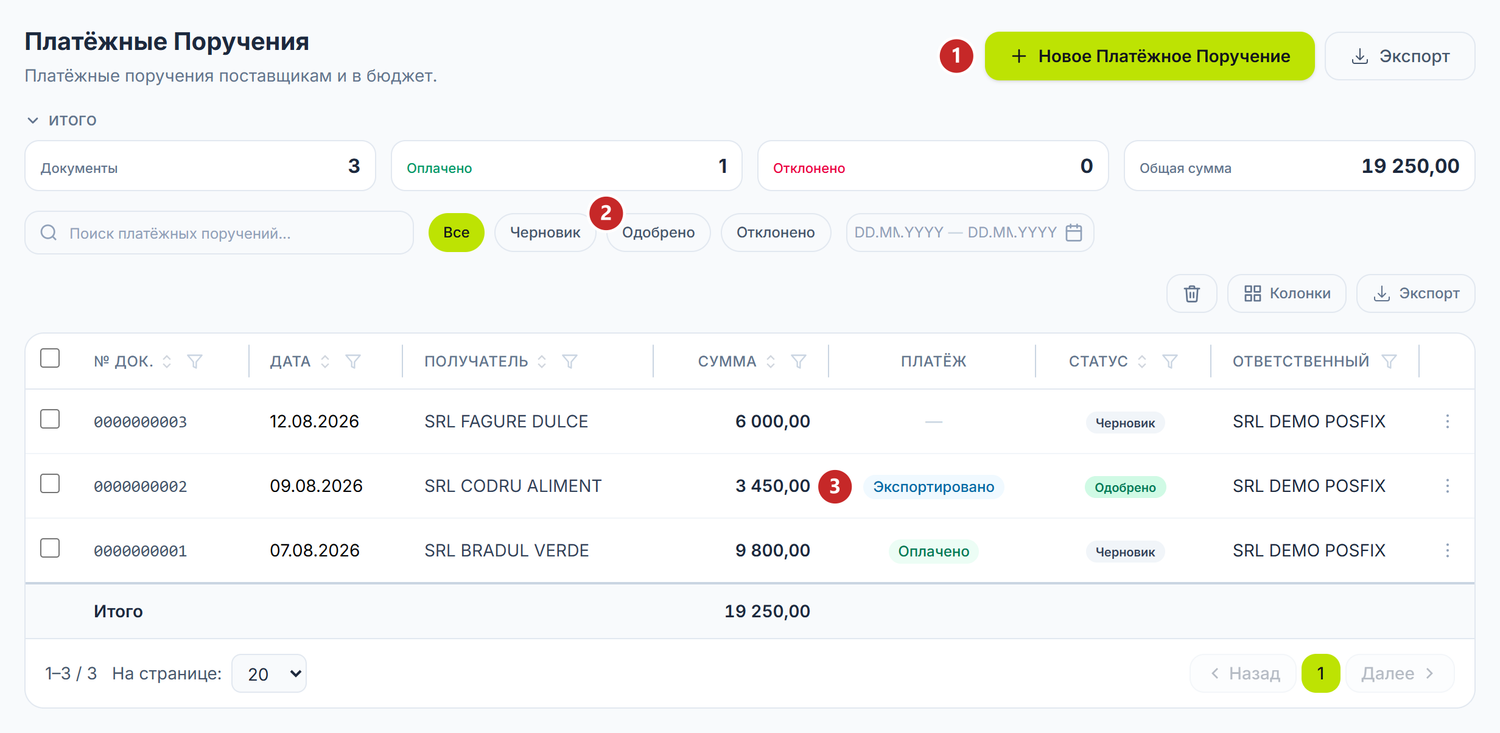Open filter for ПОЛУЧАТЕЛЬ column
Viewport: 1500px width, 733px height.
pos(570,362)
